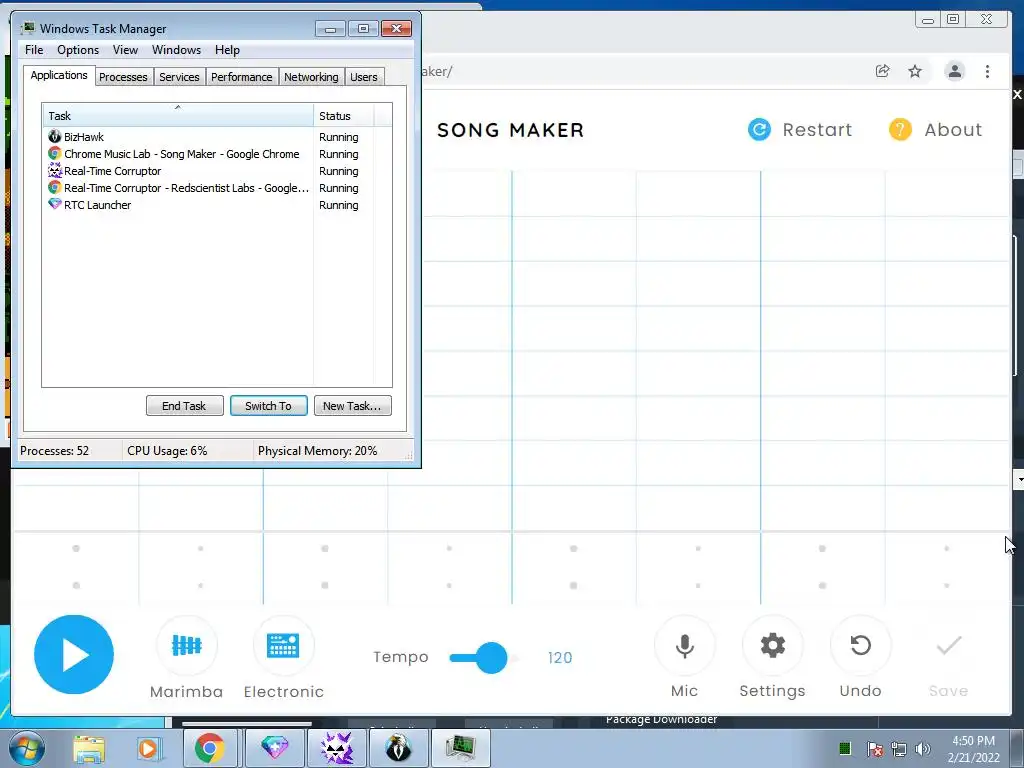Image resolution: width=1024 pixels, height=768 pixels.
Task: Open Windows Media Player taskbar icon
Action: 148,748
